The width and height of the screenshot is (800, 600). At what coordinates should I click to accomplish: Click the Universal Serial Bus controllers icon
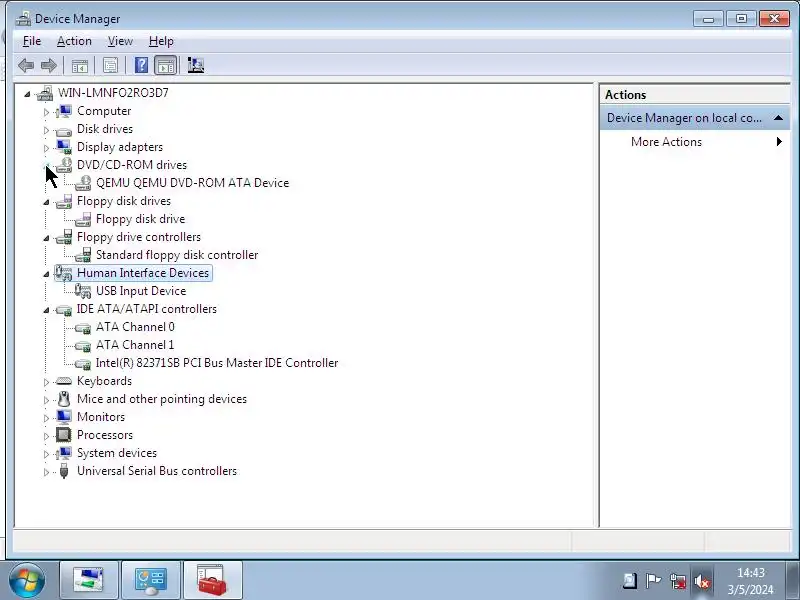(x=64, y=471)
